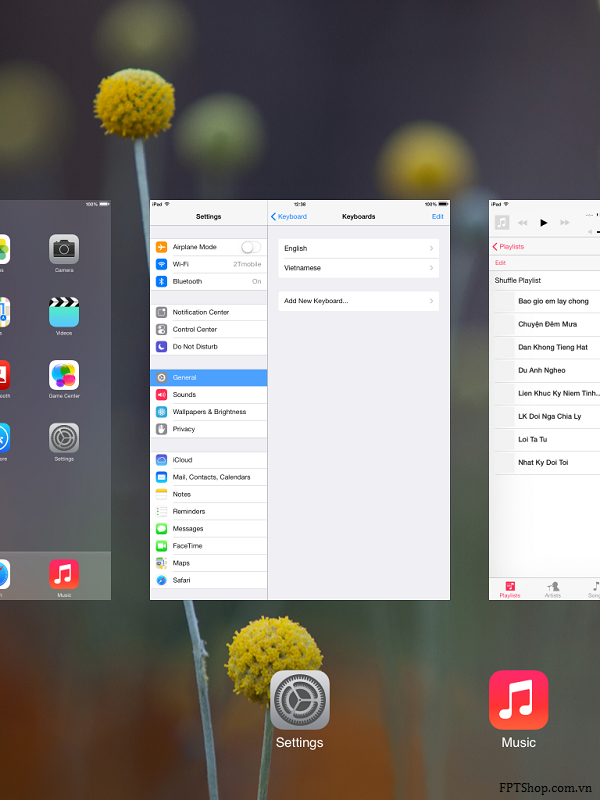Open the Wi-Fi 2Tmobile value

247,264
